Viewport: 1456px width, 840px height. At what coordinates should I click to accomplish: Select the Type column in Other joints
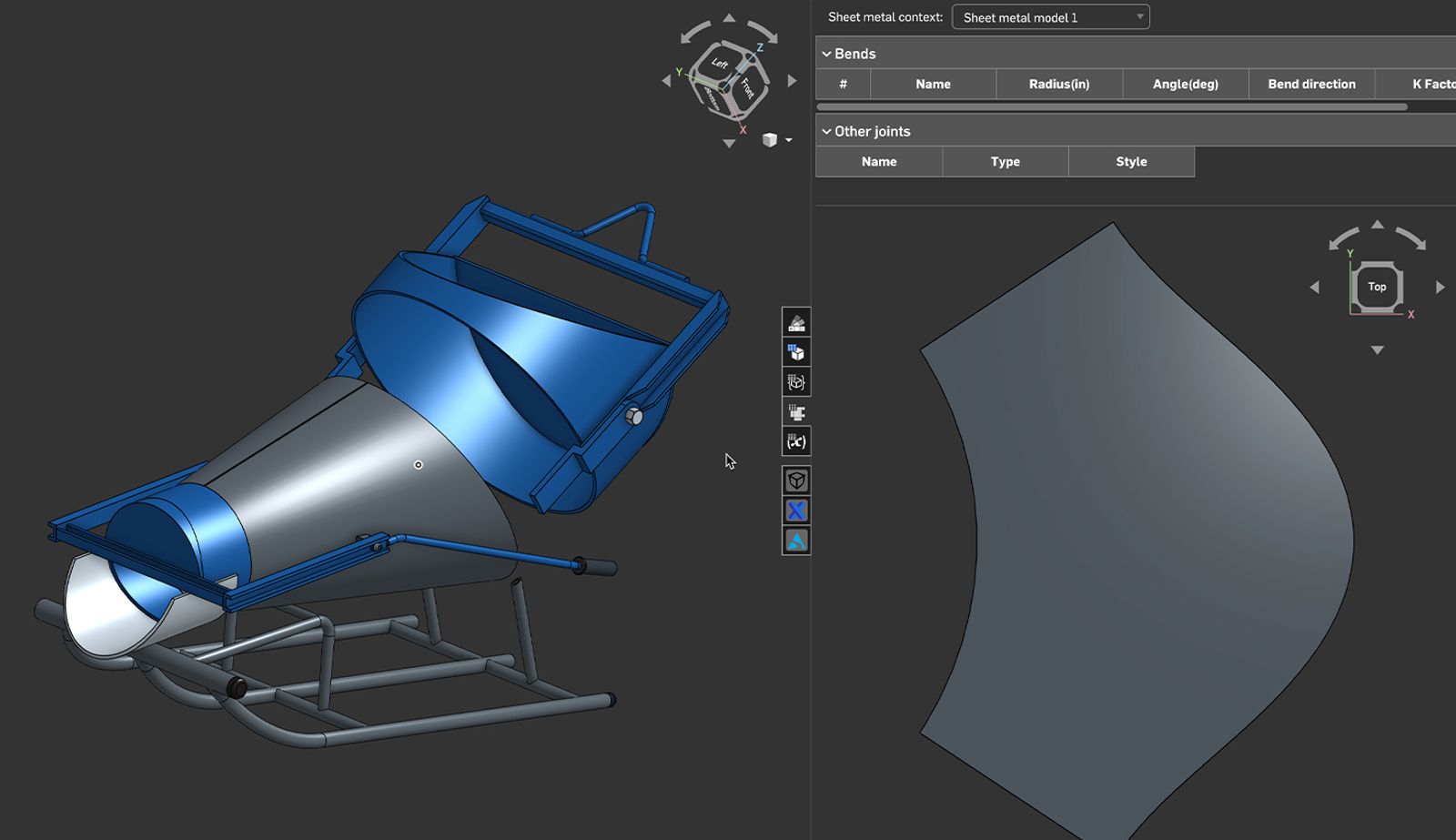tap(1005, 161)
